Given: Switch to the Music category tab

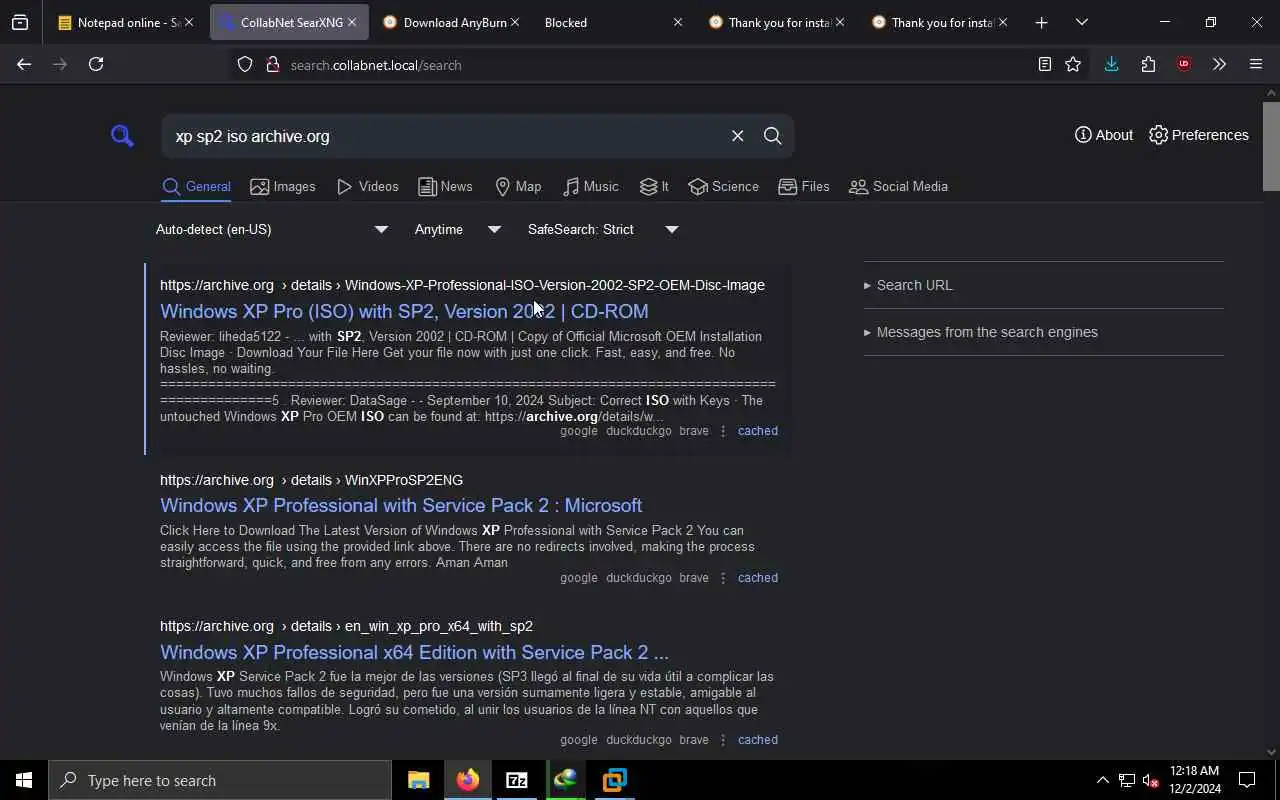Looking at the screenshot, I should click(591, 186).
